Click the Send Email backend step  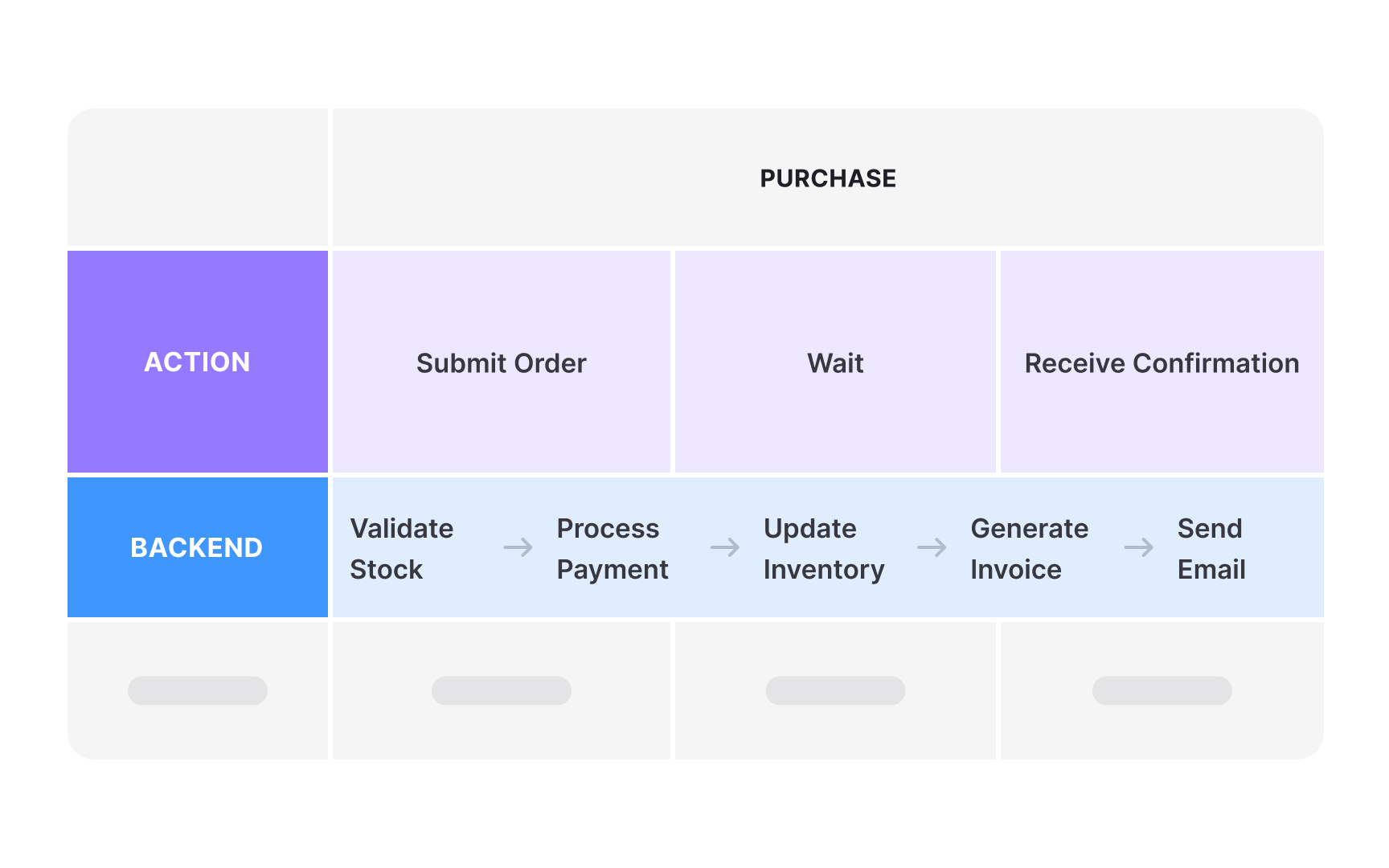tap(1211, 549)
